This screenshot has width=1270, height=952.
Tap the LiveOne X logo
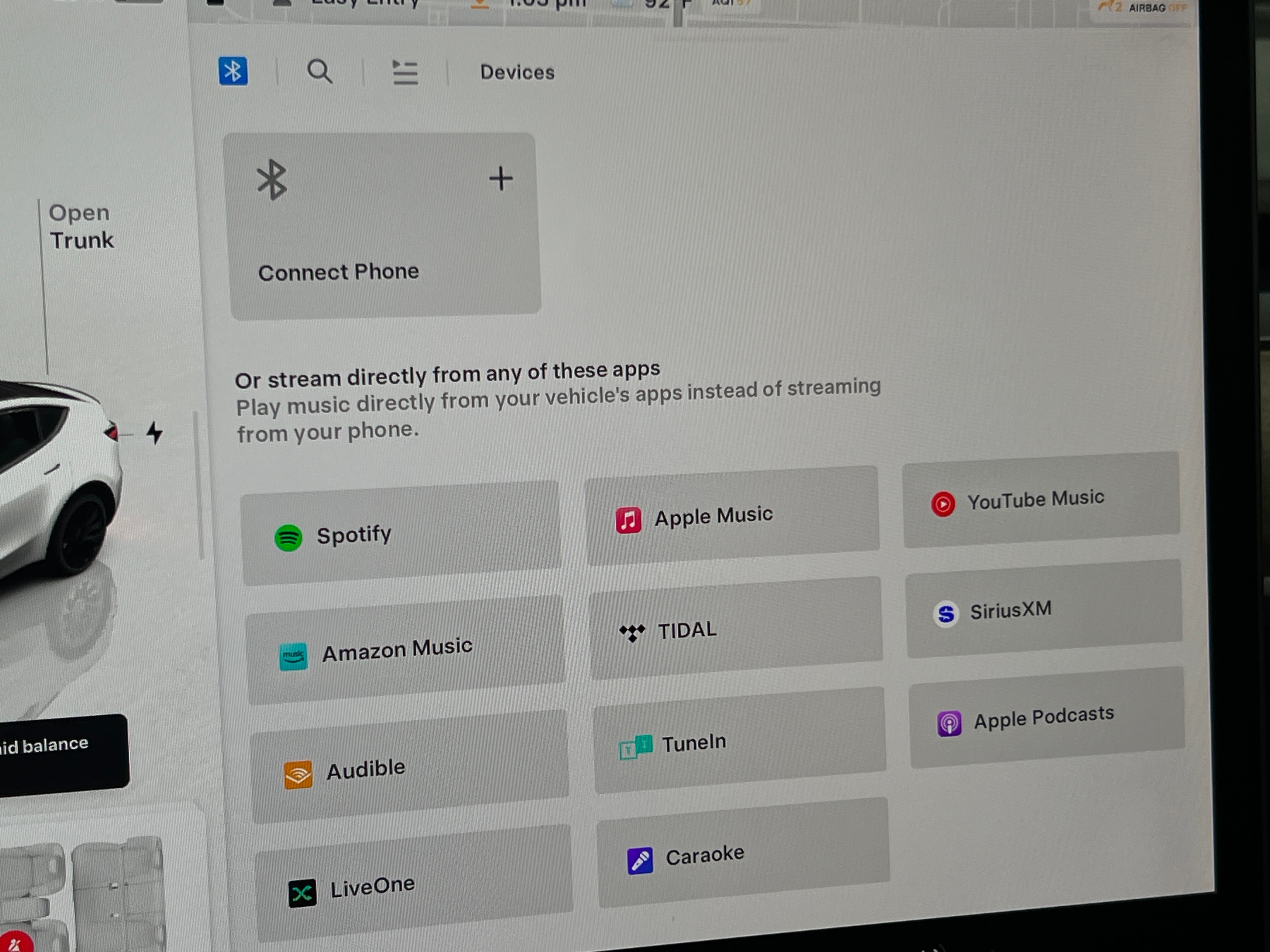(302, 893)
